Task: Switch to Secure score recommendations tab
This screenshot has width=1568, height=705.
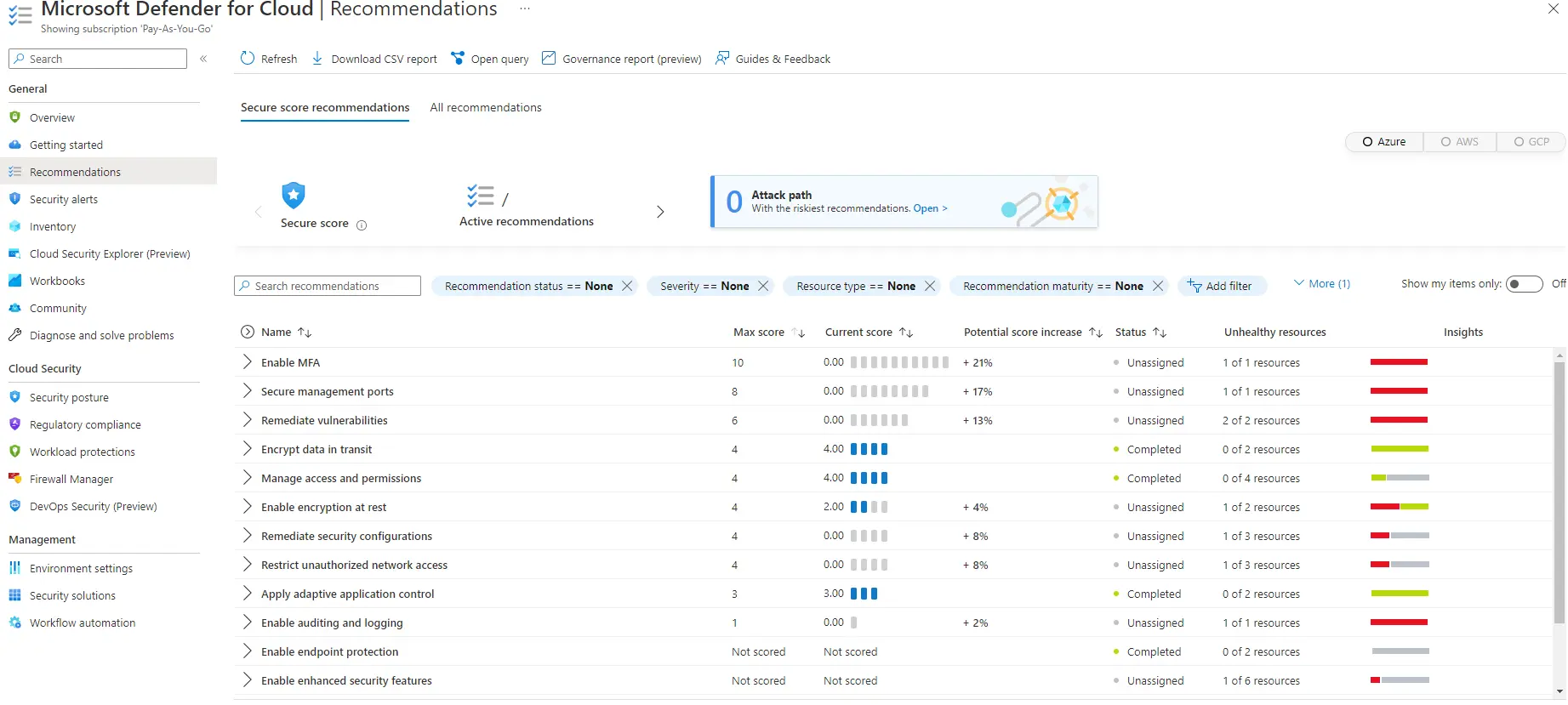Action: pyautogui.click(x=325, y=107)
